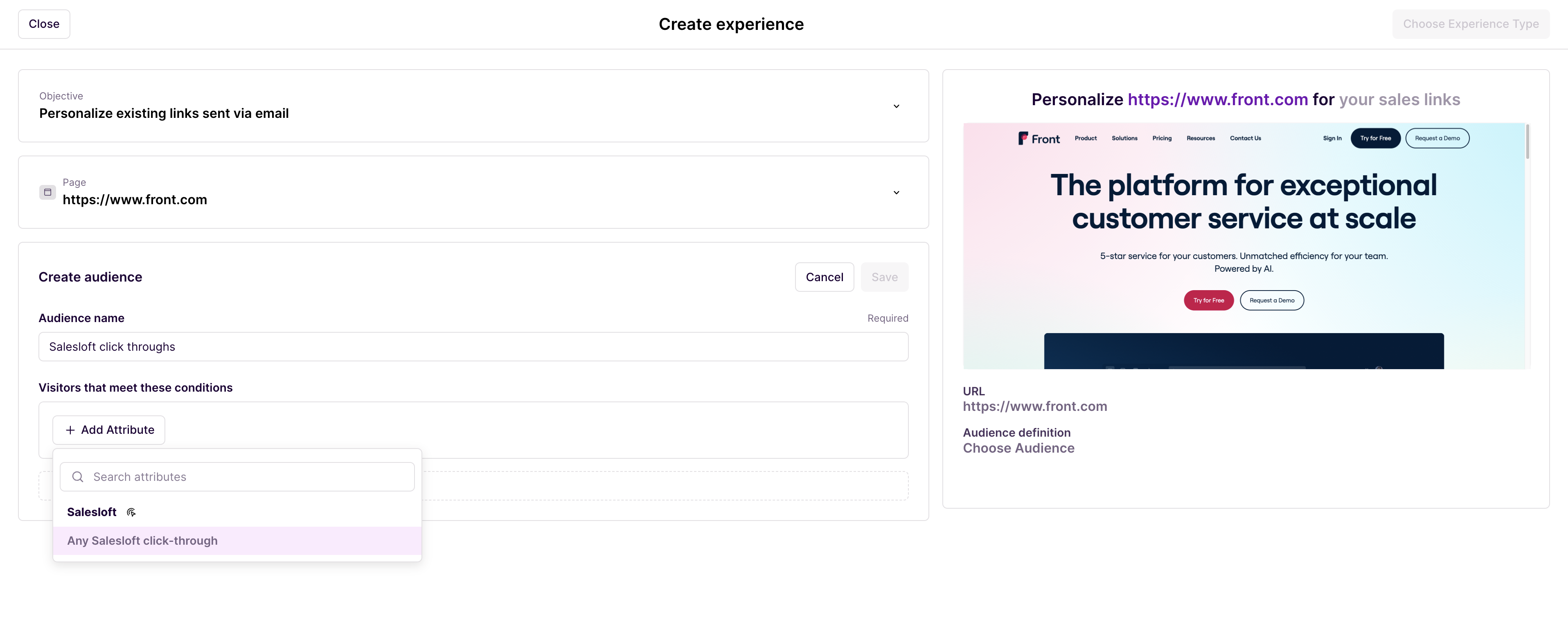Expand the Page dropdown chevron
Viewport: 1568px width, 620px height.
pos(896,192)
